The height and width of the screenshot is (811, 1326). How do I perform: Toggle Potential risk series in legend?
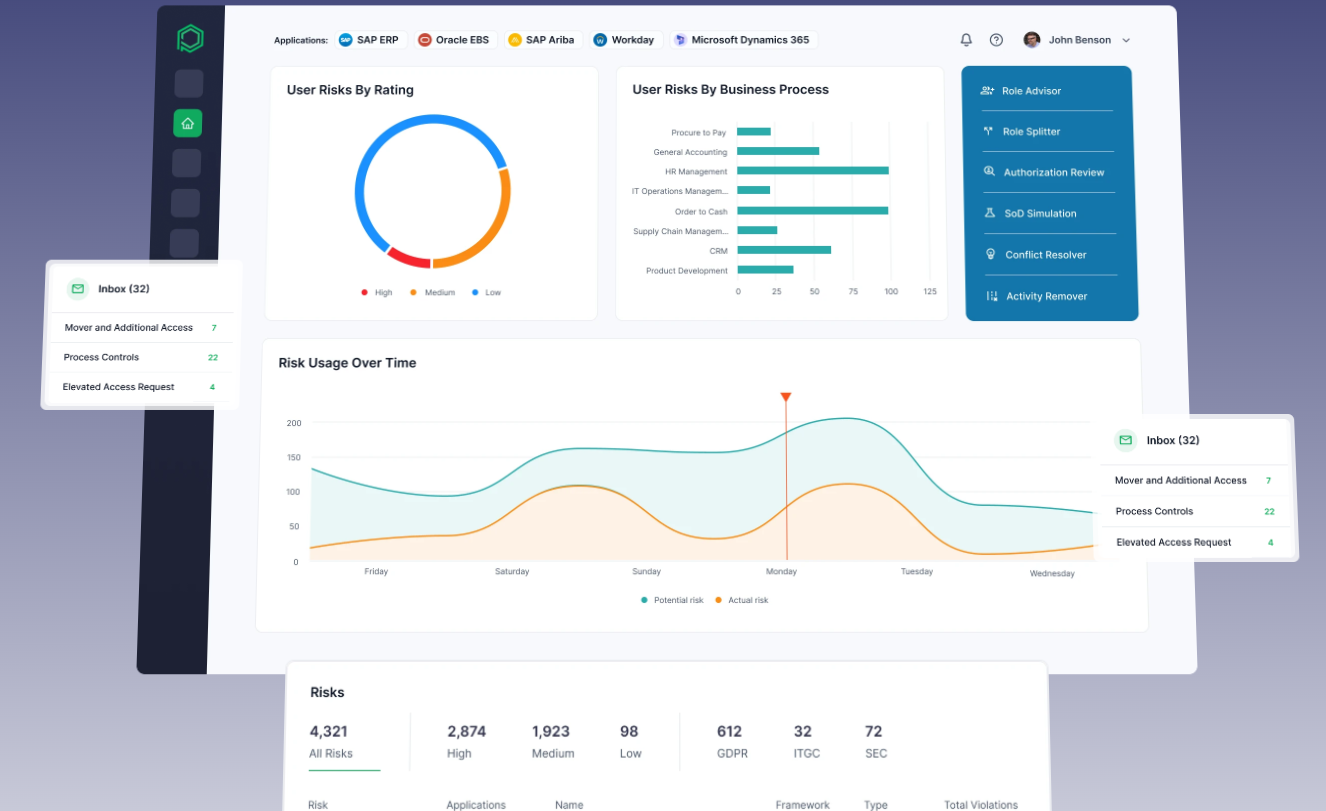pos(672,600)
